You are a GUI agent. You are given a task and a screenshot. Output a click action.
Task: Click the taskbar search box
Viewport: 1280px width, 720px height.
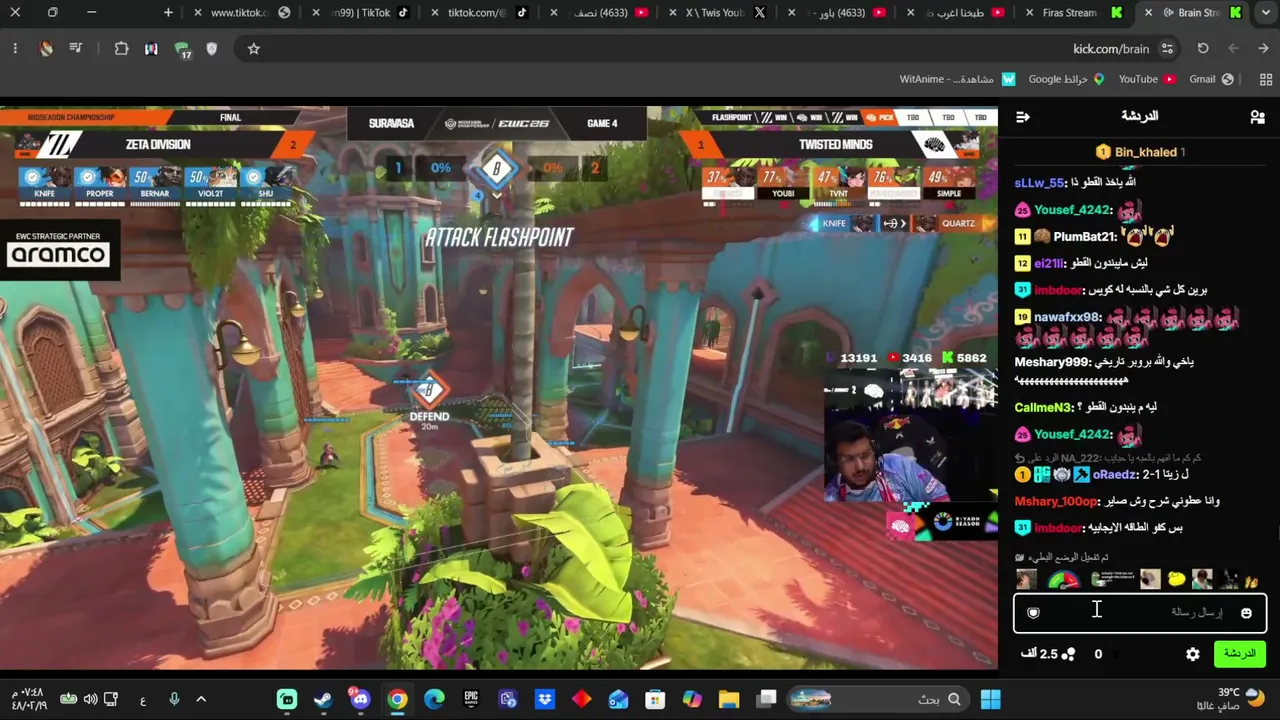[876, 699]
